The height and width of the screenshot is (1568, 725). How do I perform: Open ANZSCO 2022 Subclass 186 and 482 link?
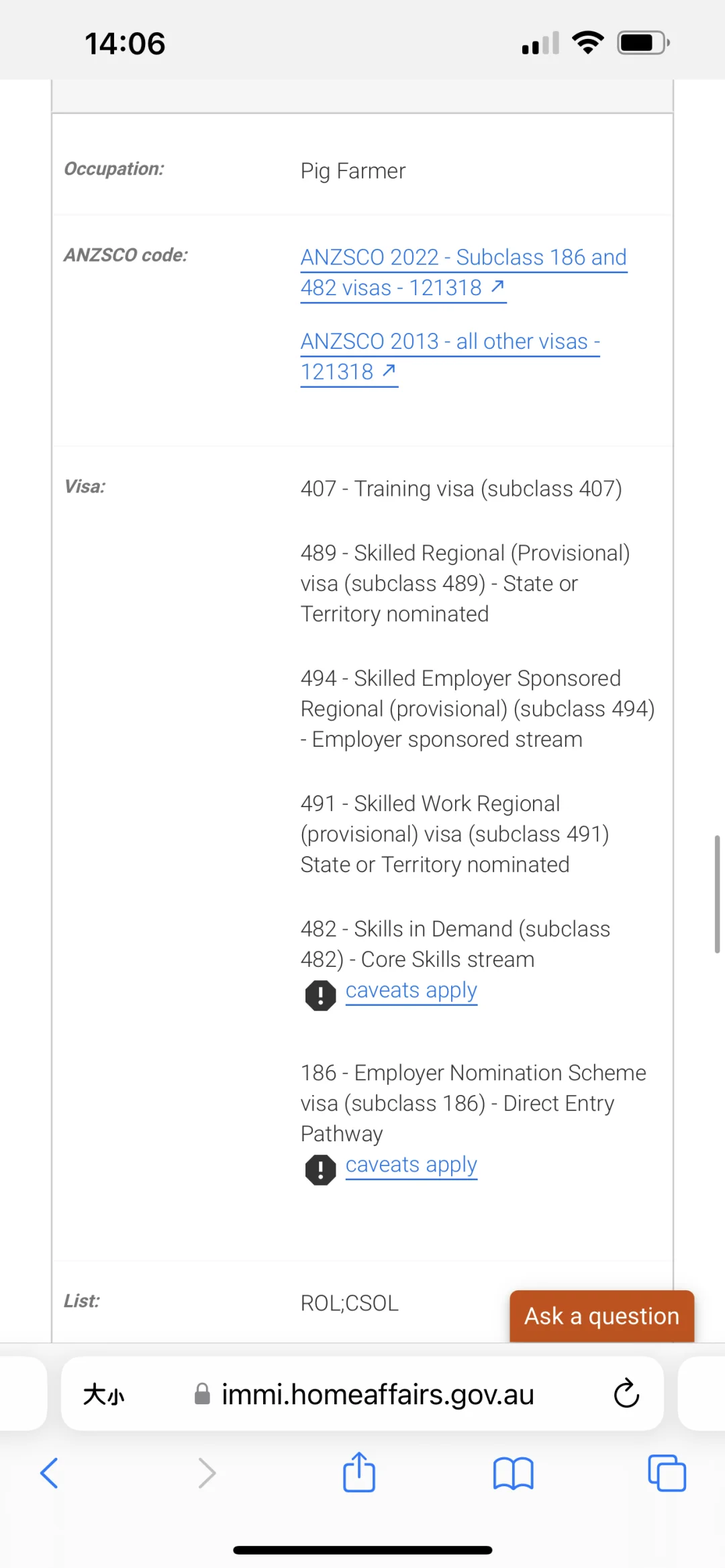point(463,272)
